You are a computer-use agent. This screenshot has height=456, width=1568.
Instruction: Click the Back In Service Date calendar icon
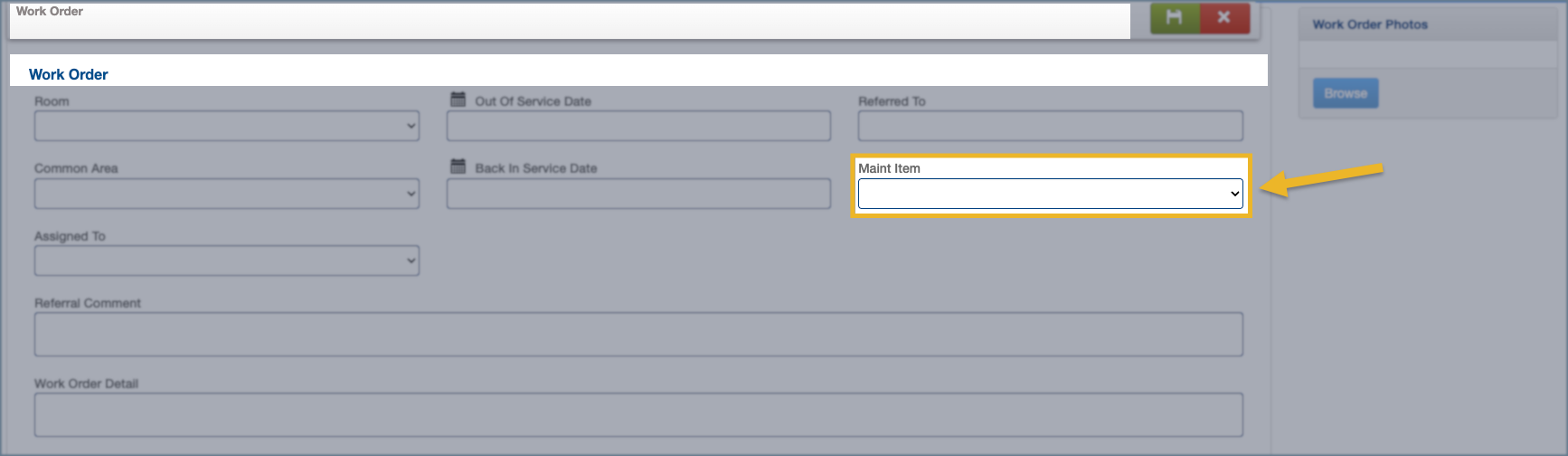click(458, 166)
